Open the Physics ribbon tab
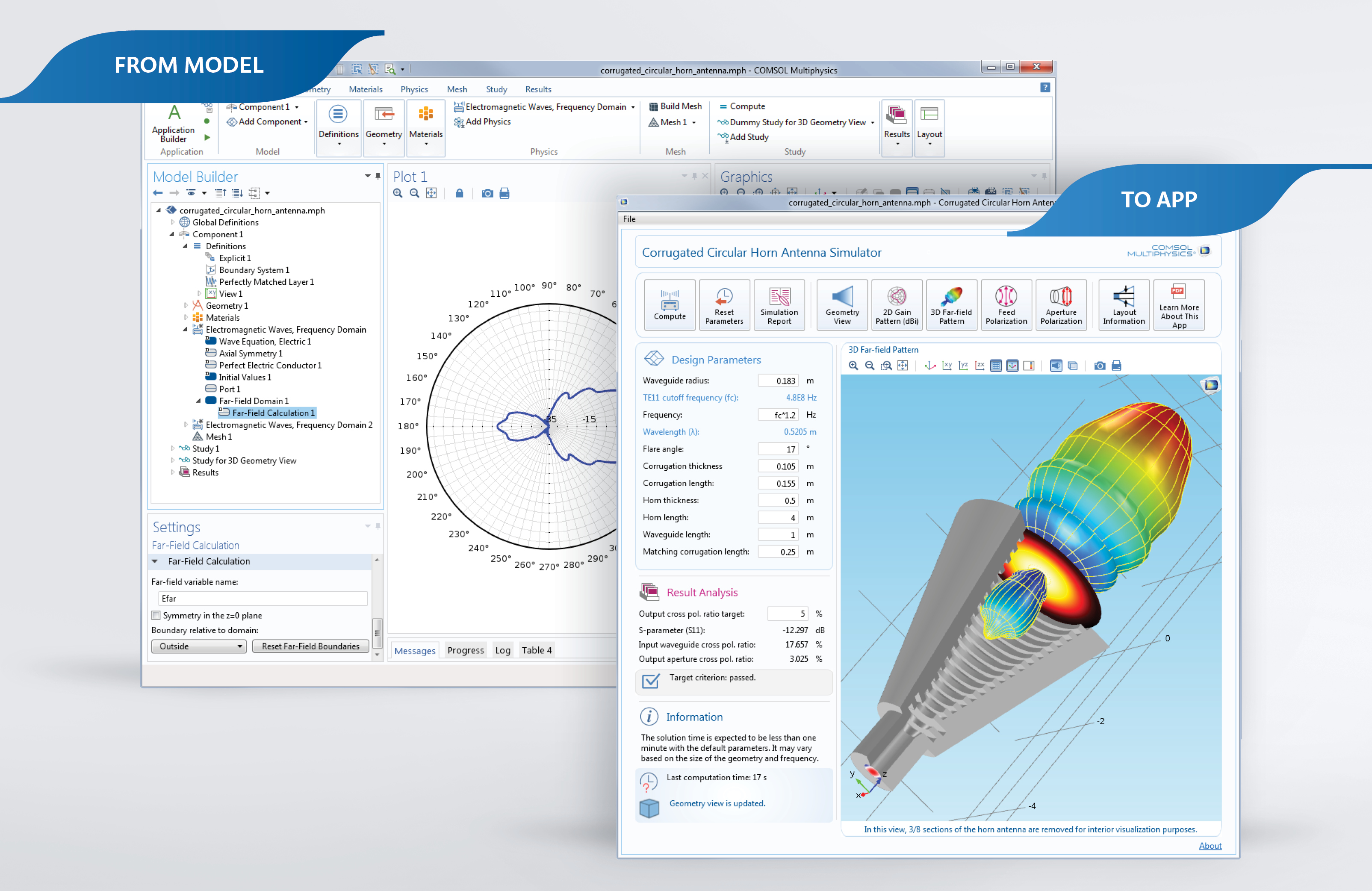 [414, 89]
